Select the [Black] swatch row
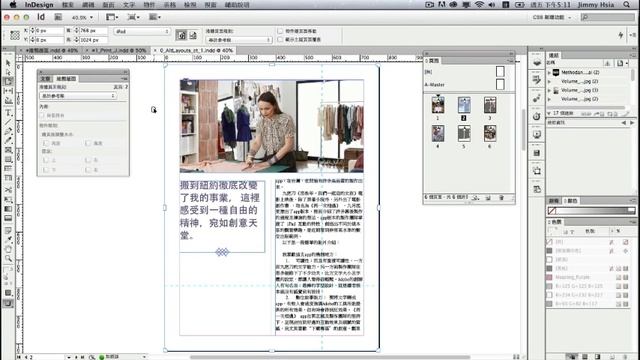640x360 pixels. pos(589,268)
